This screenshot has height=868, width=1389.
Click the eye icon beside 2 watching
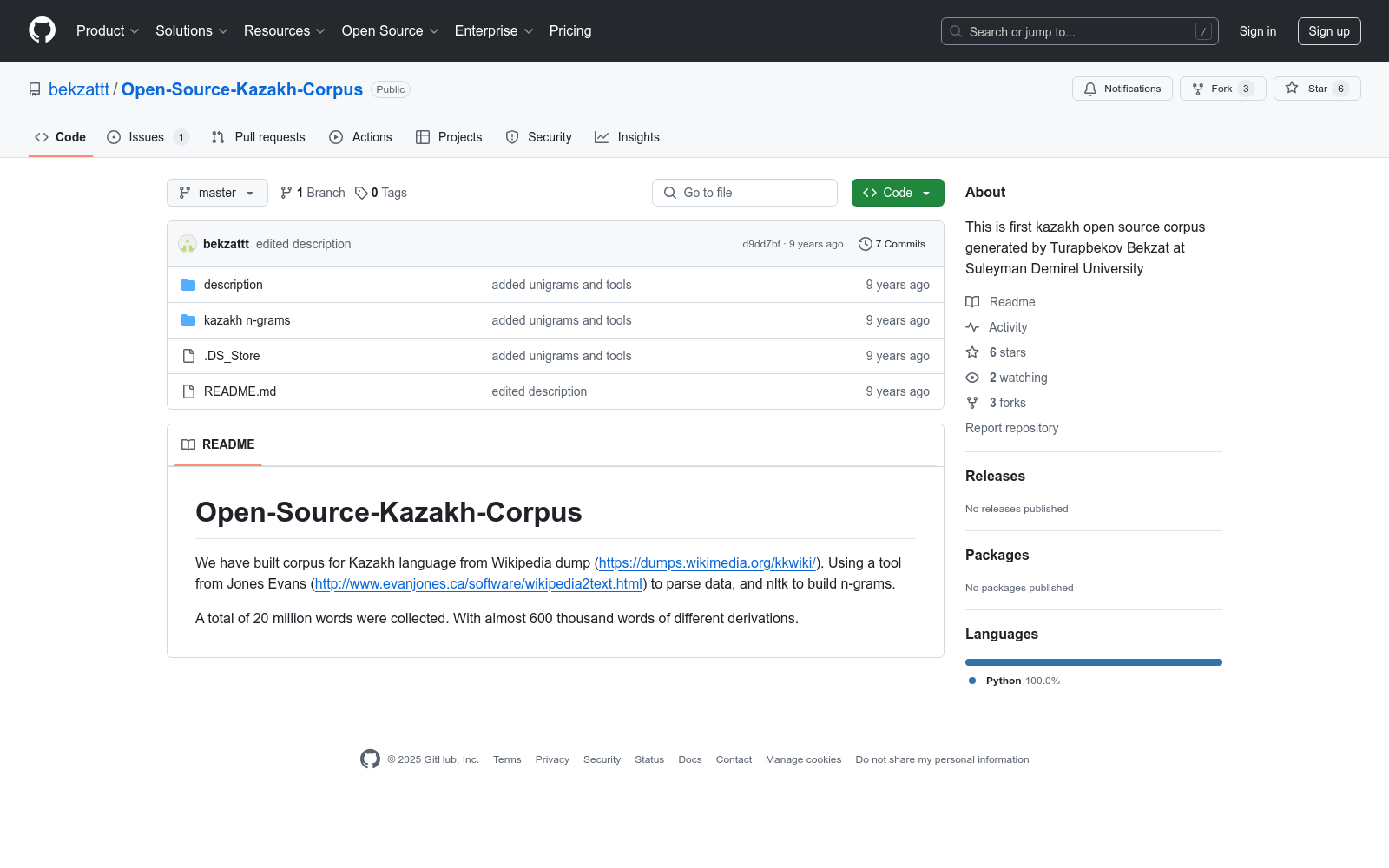pyautogui.click(x=972, y=378)
